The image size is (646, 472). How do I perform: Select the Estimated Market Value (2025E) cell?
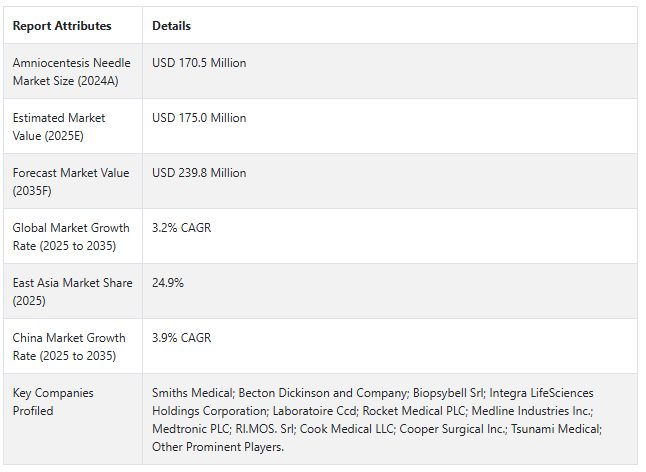59,126
